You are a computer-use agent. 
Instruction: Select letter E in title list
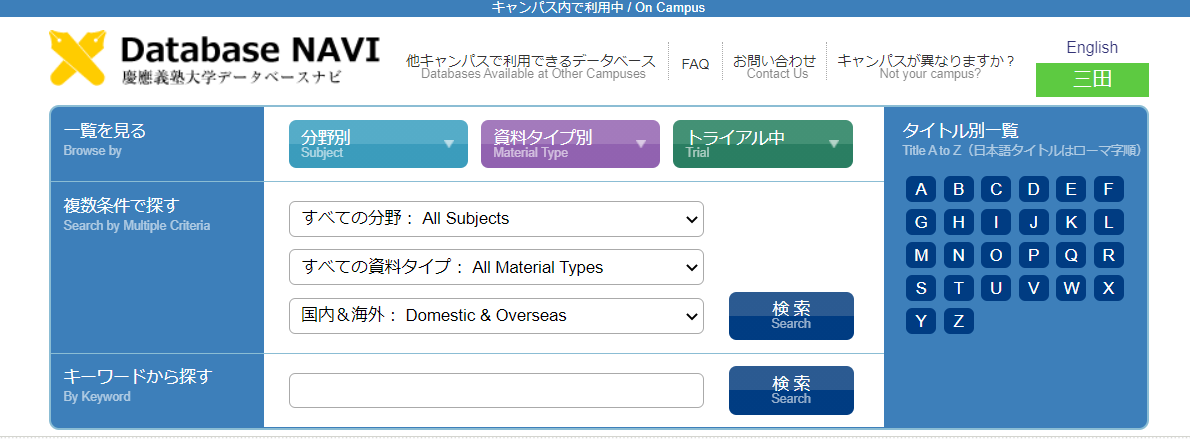(1071, 190)
